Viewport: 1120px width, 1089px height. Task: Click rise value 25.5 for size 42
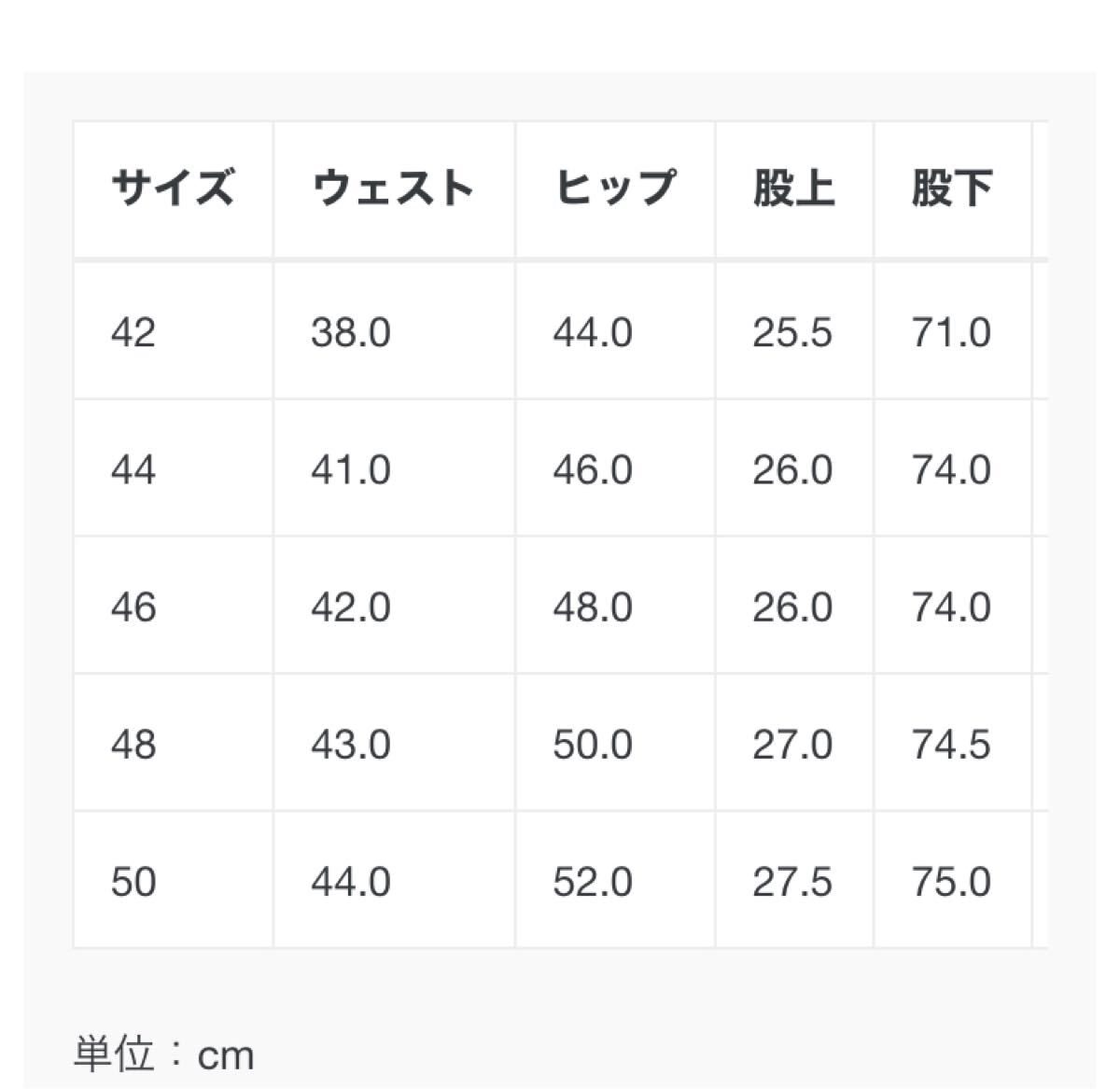coord(792,332)
